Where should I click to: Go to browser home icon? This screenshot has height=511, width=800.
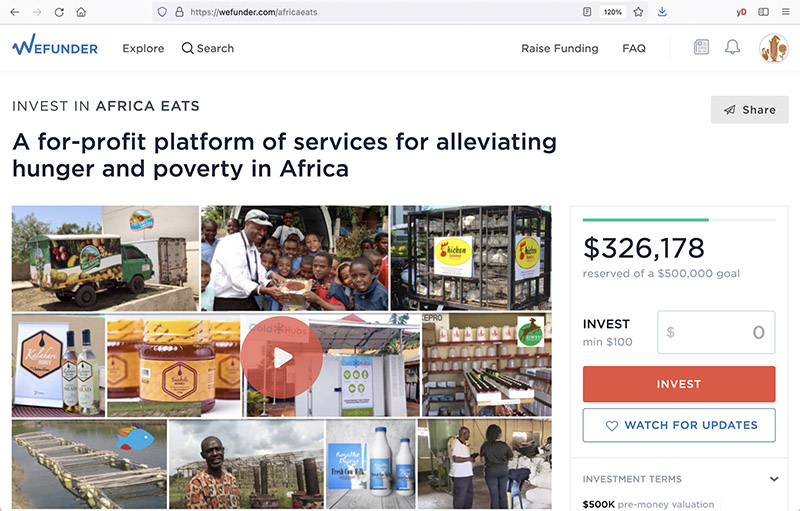pyautogui.click(x=81, y=12)
